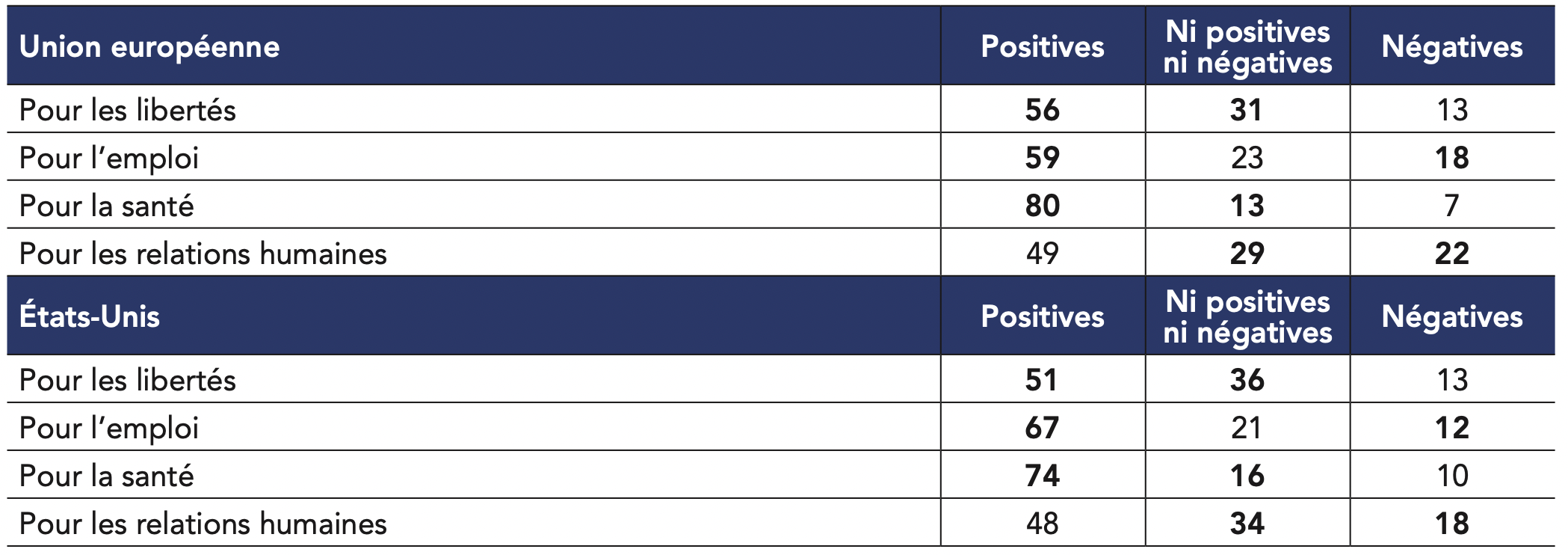Click the value 67 for États-Unis emploi
1568x555 pixels.
pos(1042,428)
